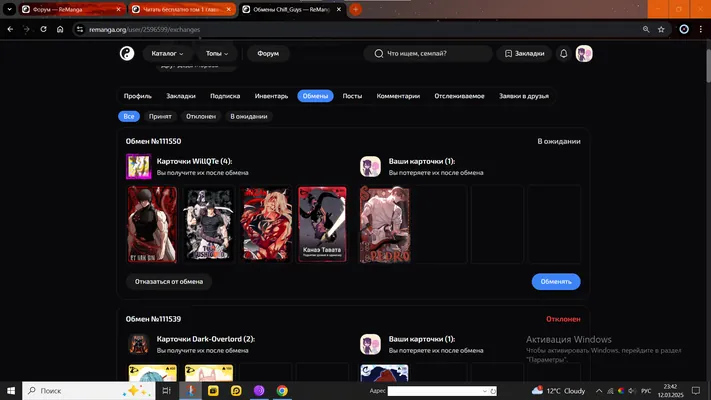
Task: Open Dark-Overlord user avatar
Action: click(139, 344)
